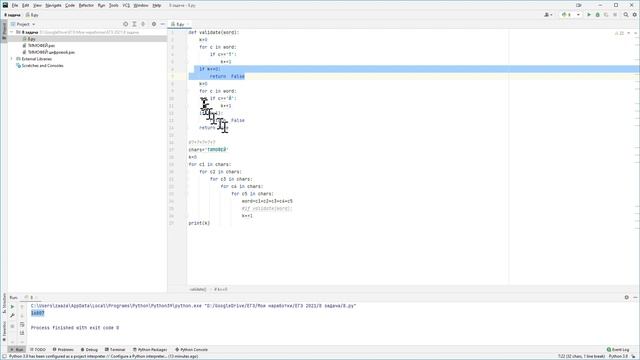640x360 pixels.
Task: Hide the Project panel with minus icon
Action: 162,24
